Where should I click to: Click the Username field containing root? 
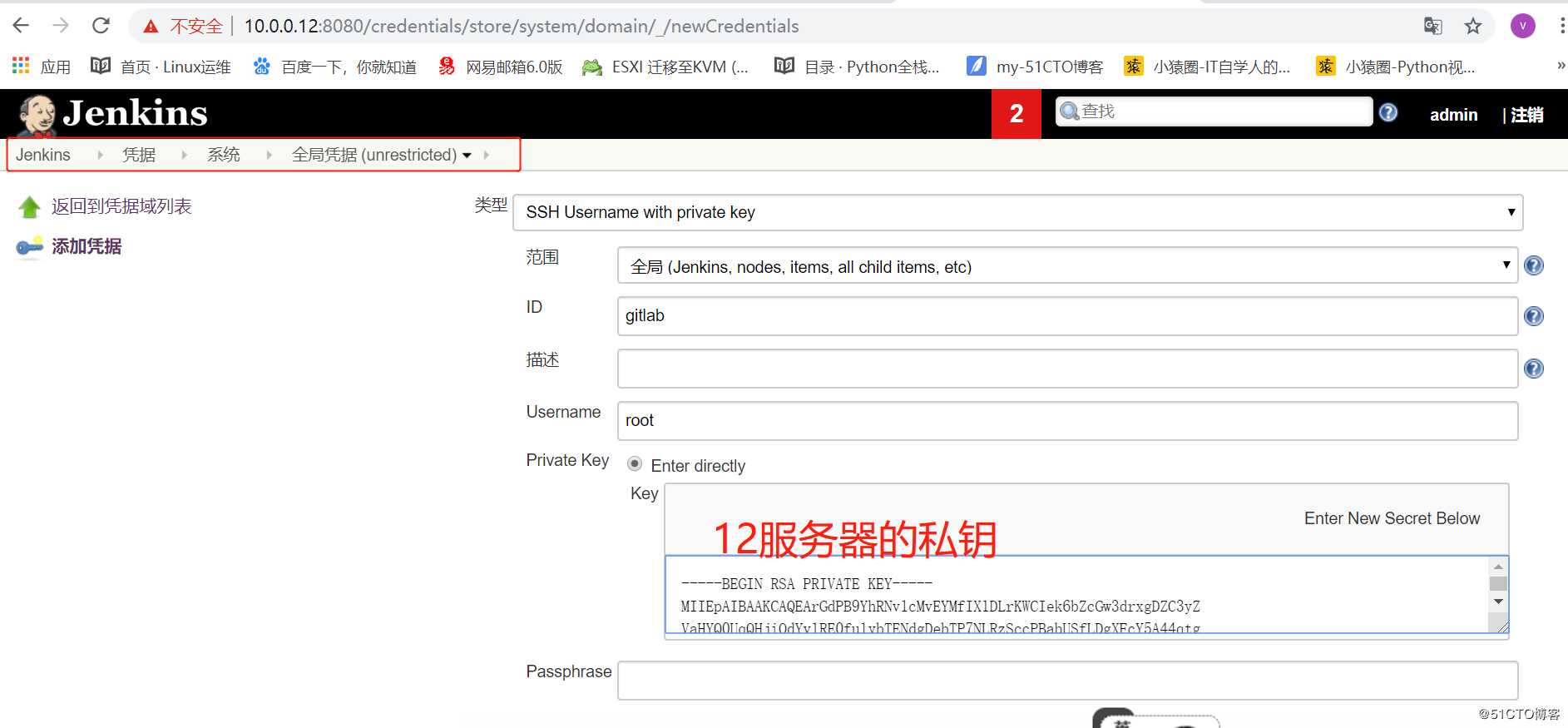tap(1067, 421)
